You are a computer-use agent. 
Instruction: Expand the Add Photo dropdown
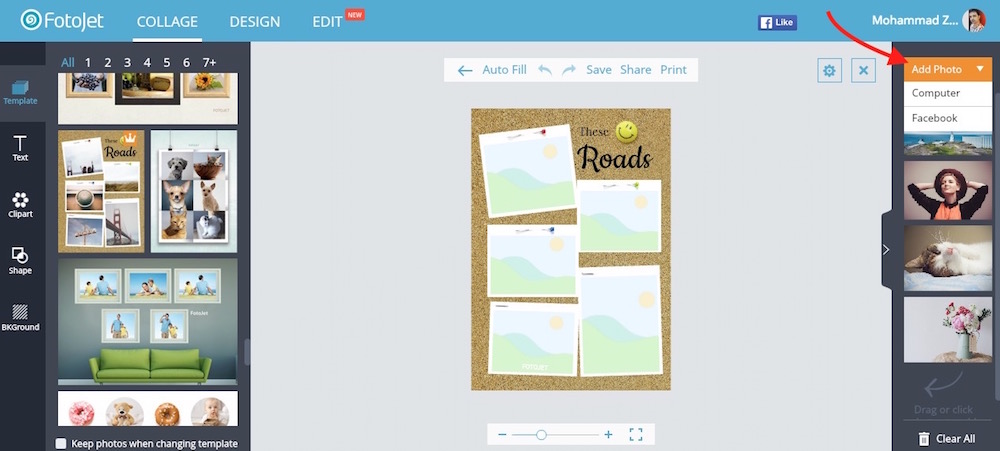947,69
